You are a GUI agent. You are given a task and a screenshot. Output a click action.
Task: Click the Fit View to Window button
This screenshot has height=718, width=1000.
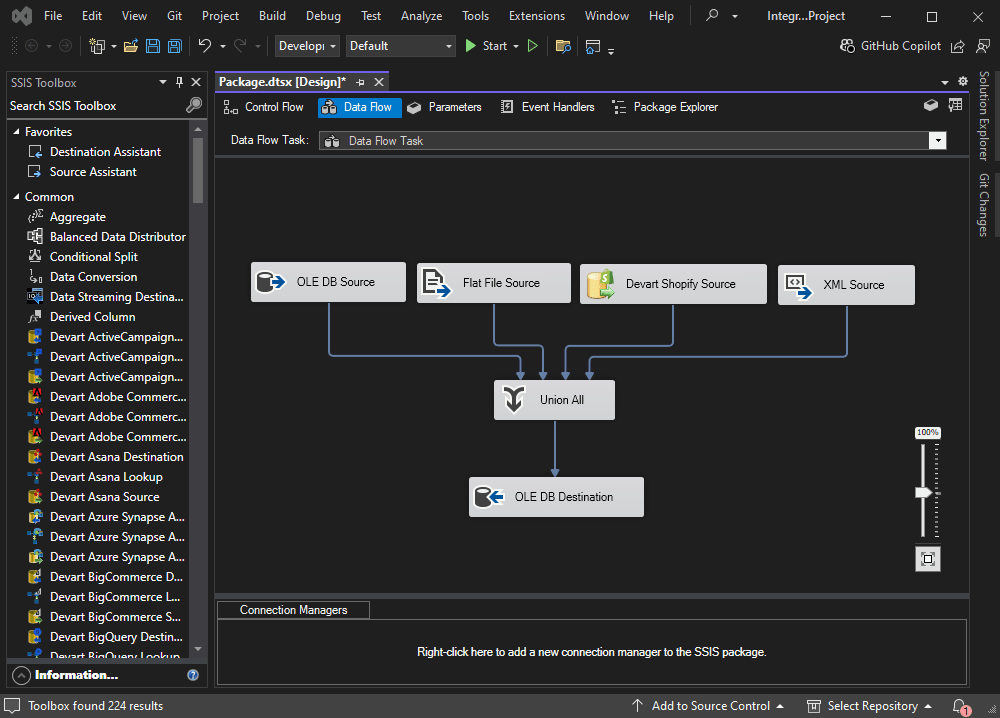928,559
